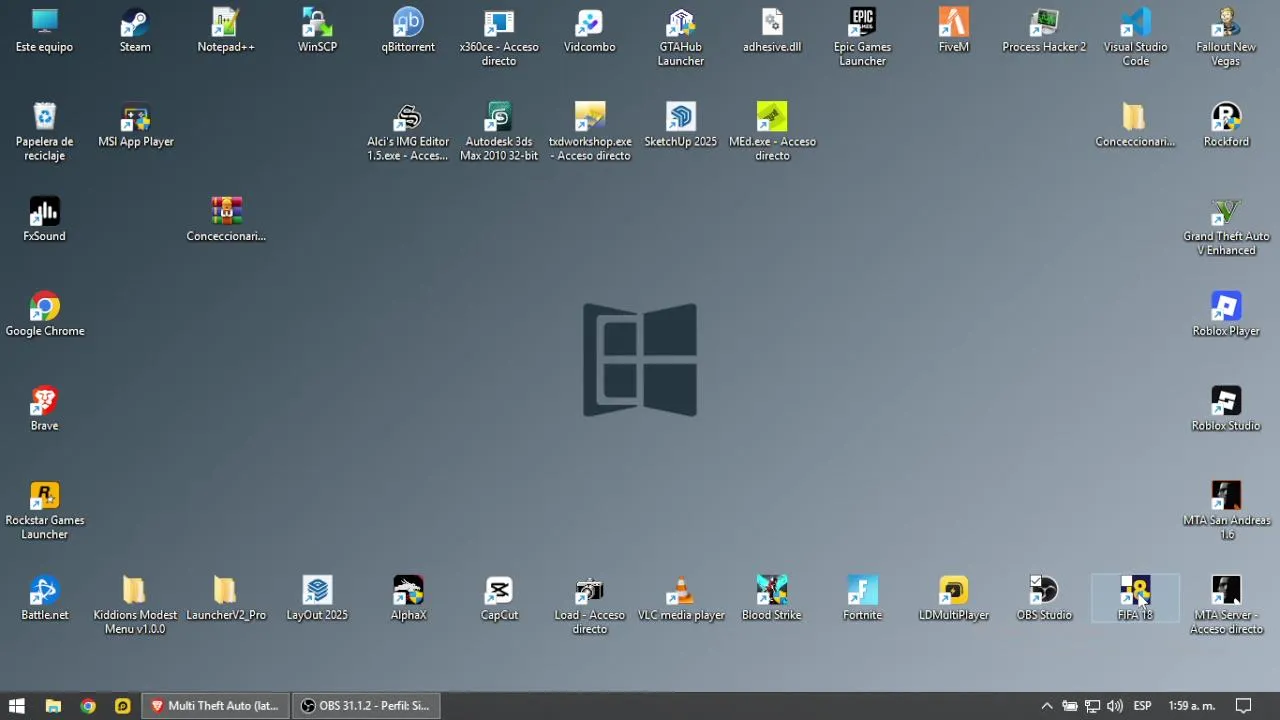The image size is (1280, 720).
Task: Open Vidcombo desktop shortcut
Action: [x=590, y=31]
